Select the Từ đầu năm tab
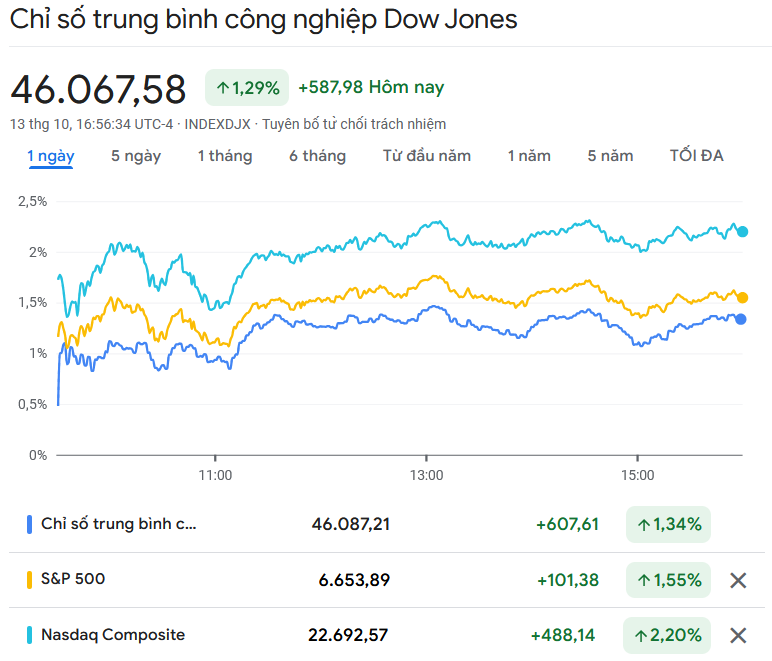The width and height of the screenshot is (772, 661). pyautogui.click(x=427, y=156)
